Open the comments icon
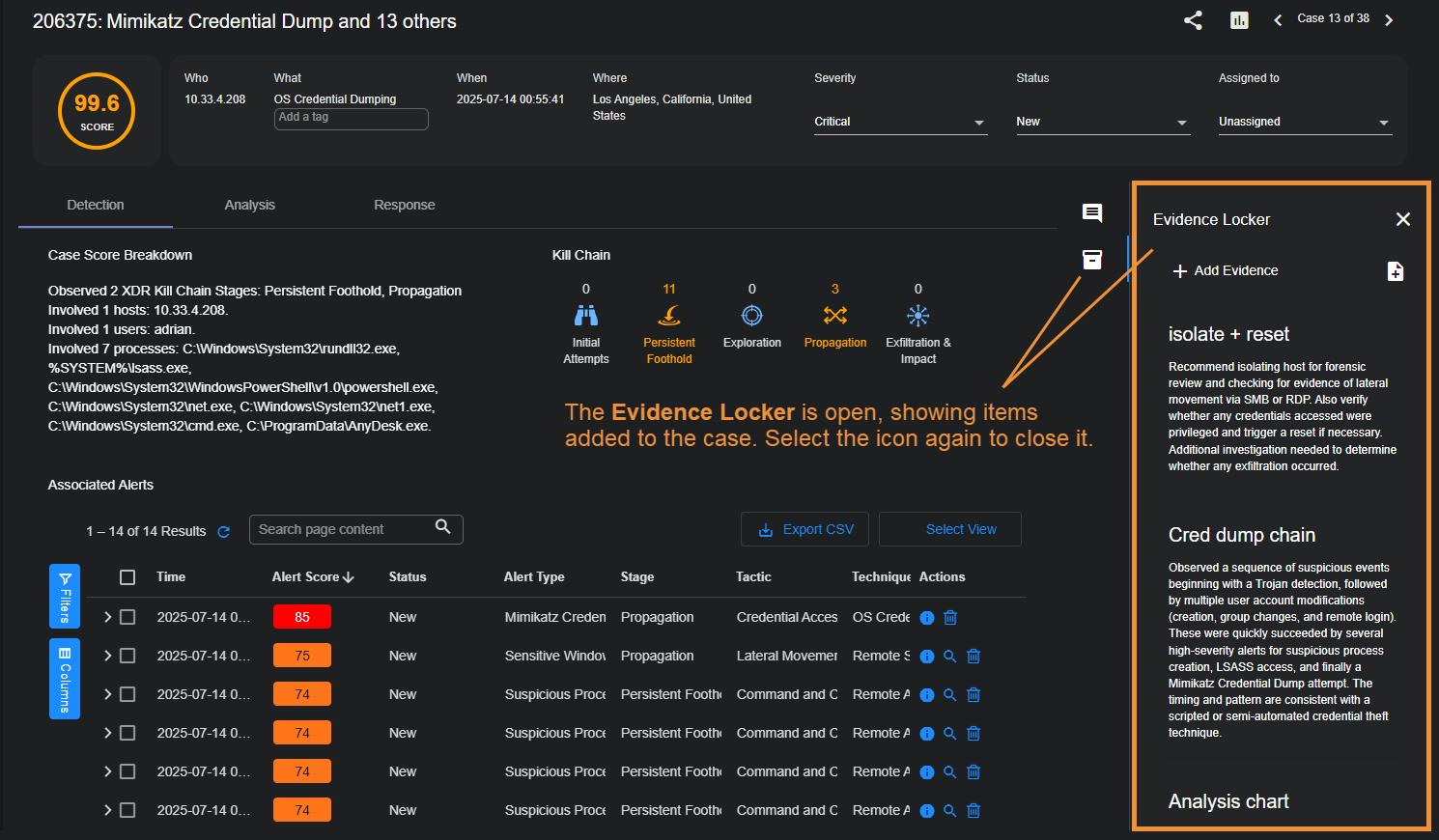This screenshot has width=1439, height=840. coord(1092,213)
